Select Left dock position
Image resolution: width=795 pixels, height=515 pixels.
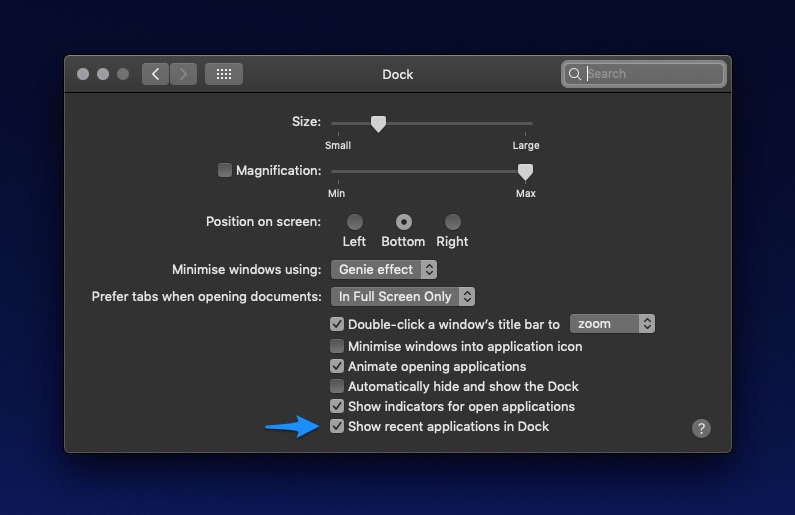pyautogui.click(x=354, y=222)
